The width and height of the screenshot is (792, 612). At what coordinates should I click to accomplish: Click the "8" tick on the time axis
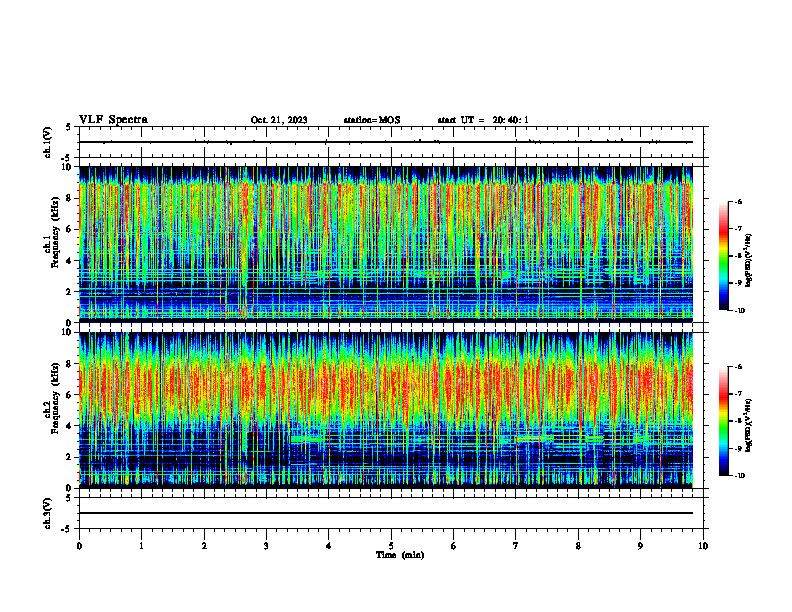[578, 546]
